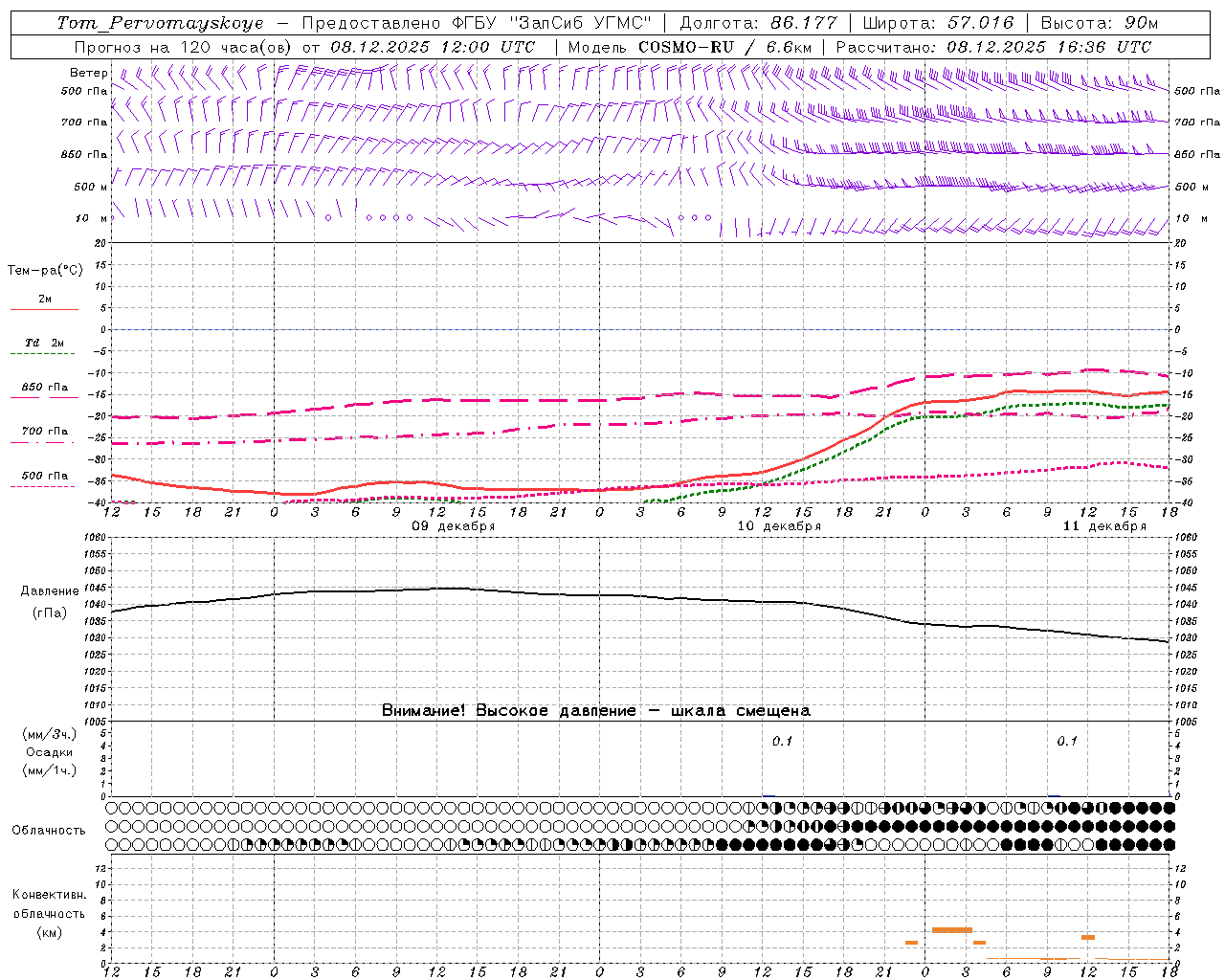This screenshot has width=1225, height=980.
Task: Click the Конвективн. label
Action: [x=50, y=895]
